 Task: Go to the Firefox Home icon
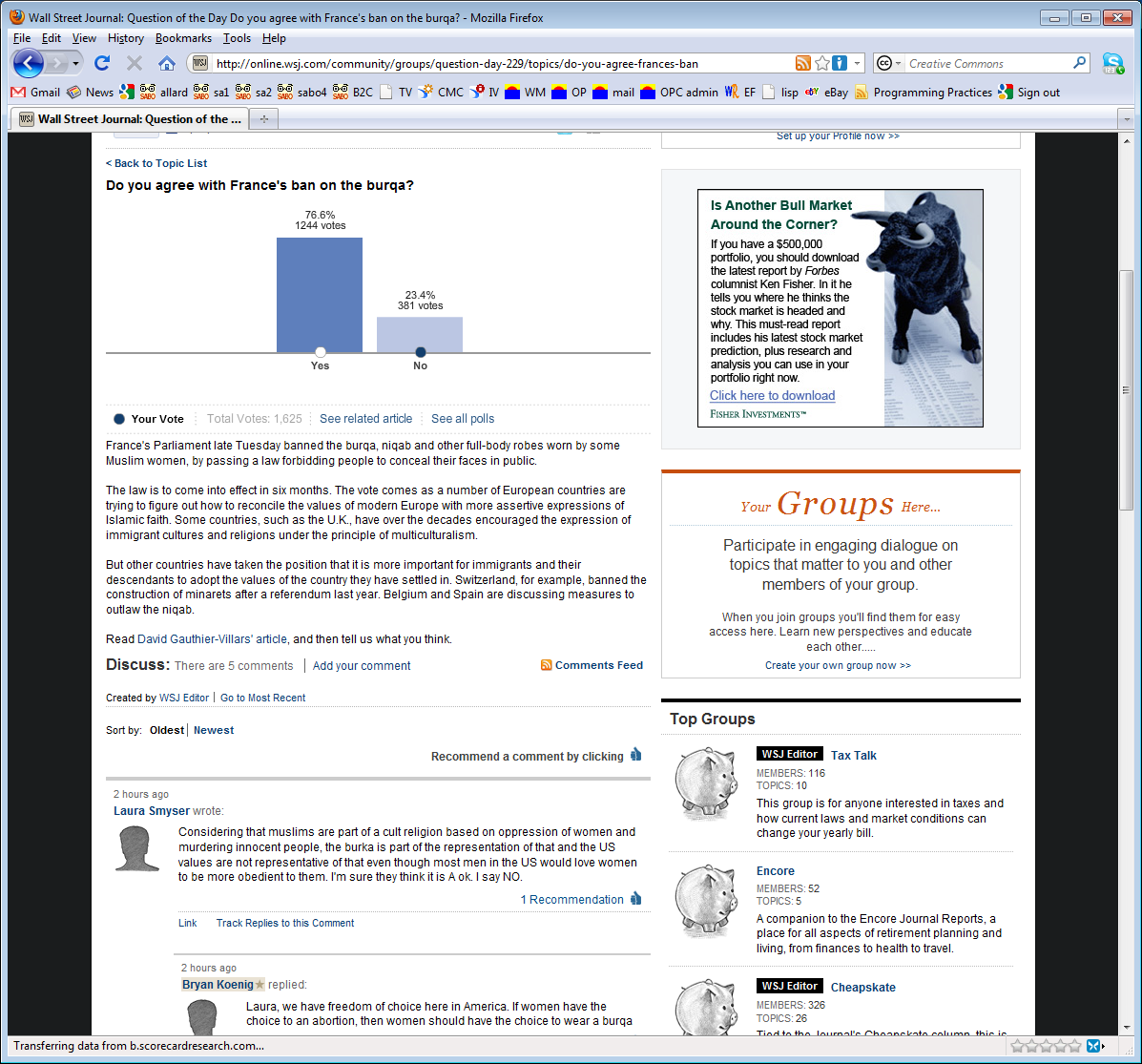[x=167, y=64]
